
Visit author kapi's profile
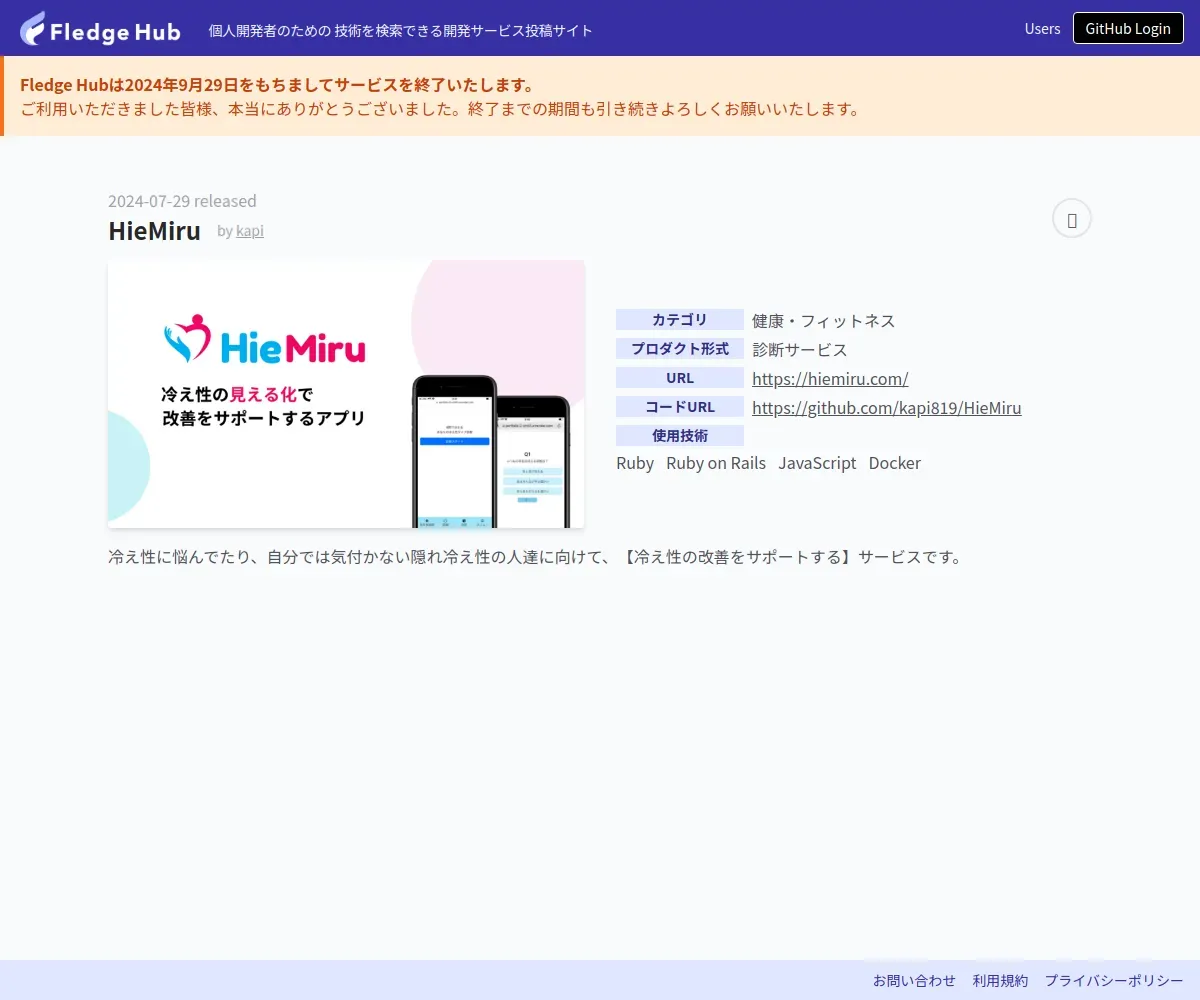250,230
